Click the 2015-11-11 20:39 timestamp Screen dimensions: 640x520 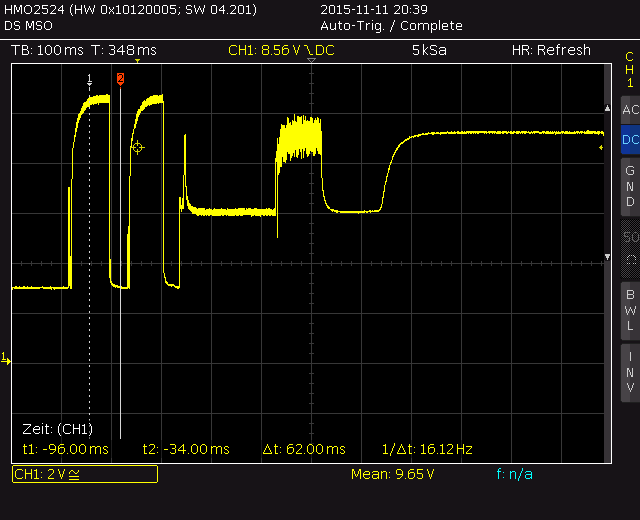[374, 9]
